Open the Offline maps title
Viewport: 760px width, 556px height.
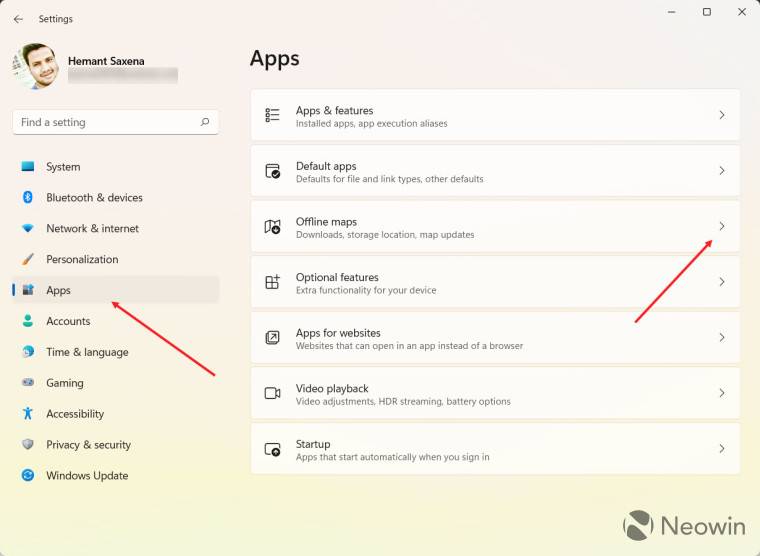[x=326, y=222]
